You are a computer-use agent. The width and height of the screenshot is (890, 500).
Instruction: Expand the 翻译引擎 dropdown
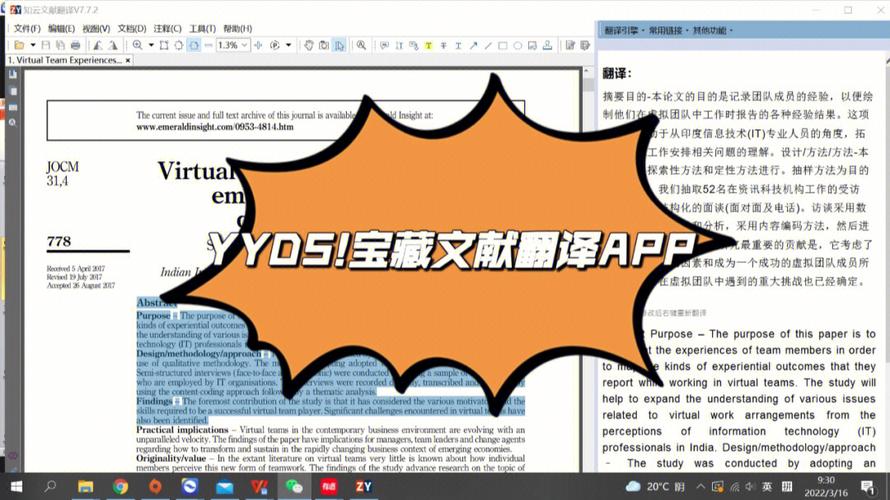(x=626, y=31)
